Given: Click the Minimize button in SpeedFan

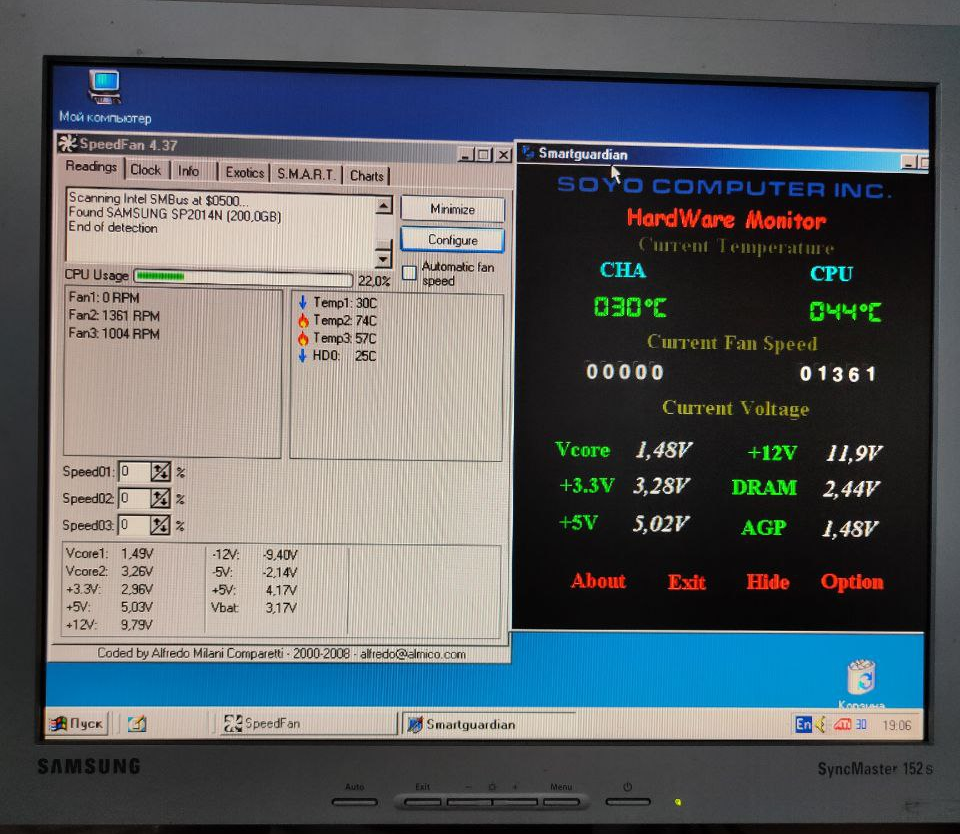Looking at the screenshot, I should [x=452, y=209].
